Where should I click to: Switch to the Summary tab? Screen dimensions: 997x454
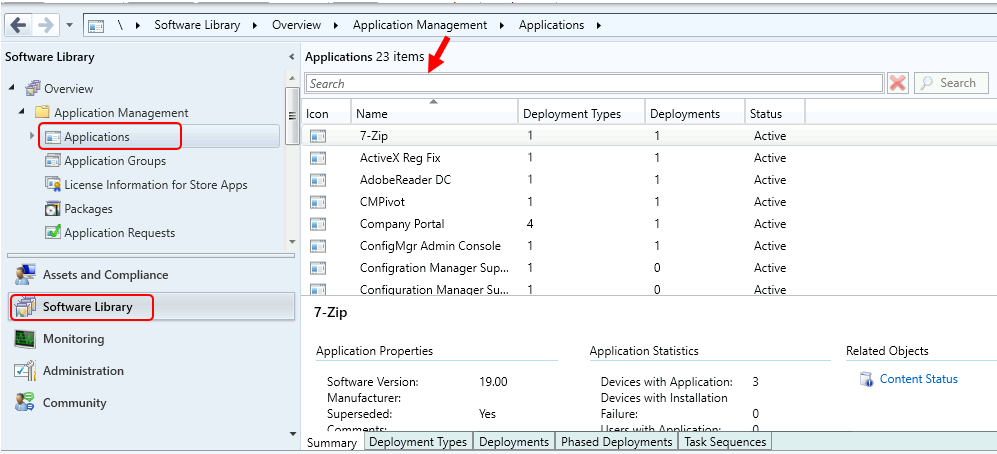pos(333,443)
